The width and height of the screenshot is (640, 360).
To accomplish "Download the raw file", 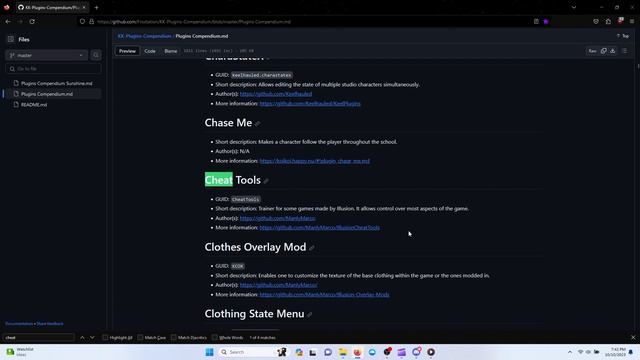I will pos(613,51).
